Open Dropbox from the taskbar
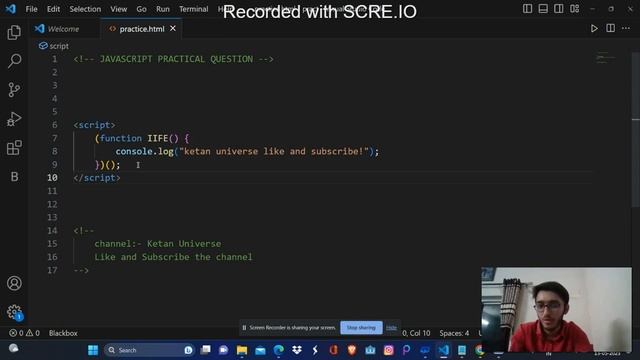Image resolution: width=640 pixels, height=360 pixels. (297, 350)
